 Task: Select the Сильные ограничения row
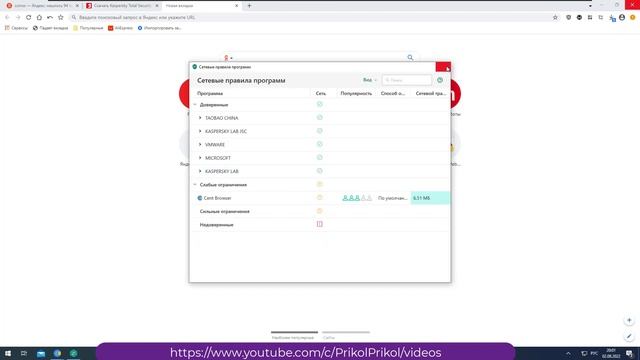(320, 211)
